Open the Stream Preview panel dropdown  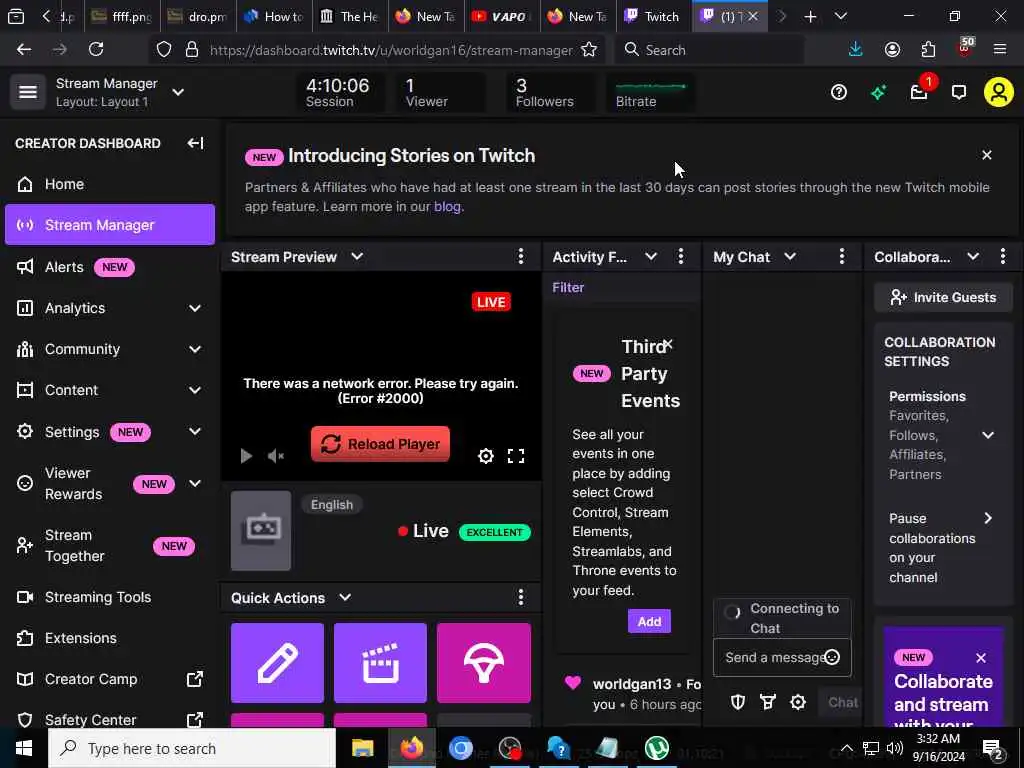tap(357, 257)
